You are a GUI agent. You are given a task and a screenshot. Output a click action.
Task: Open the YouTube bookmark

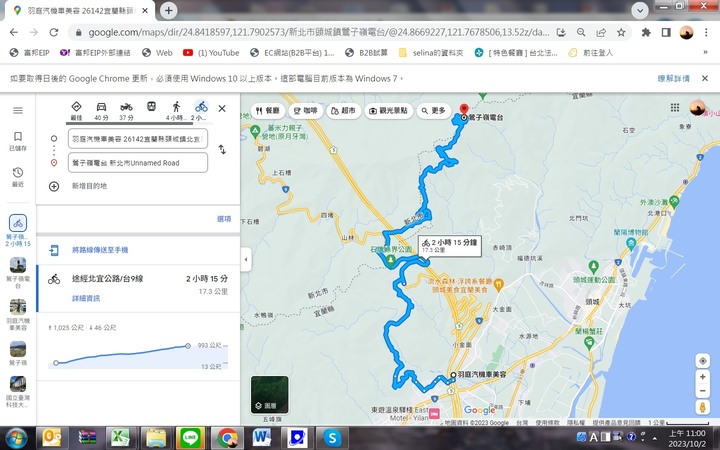tap(211, 53)
